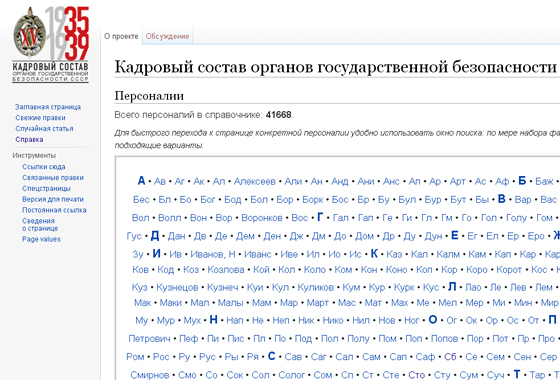Open the visited 'Сб' index link
The height and width of the screenshot is (380, 560).
[x=450, y=357]
